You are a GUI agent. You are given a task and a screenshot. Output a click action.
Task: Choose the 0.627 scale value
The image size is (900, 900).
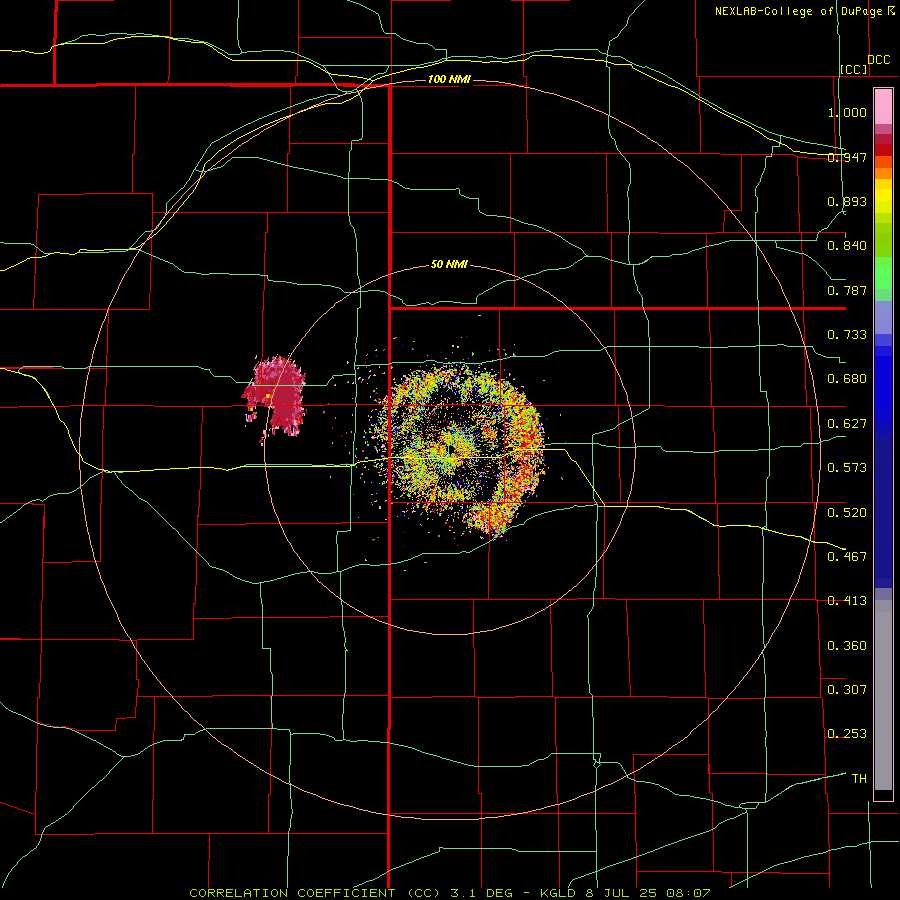coord(847,423)
